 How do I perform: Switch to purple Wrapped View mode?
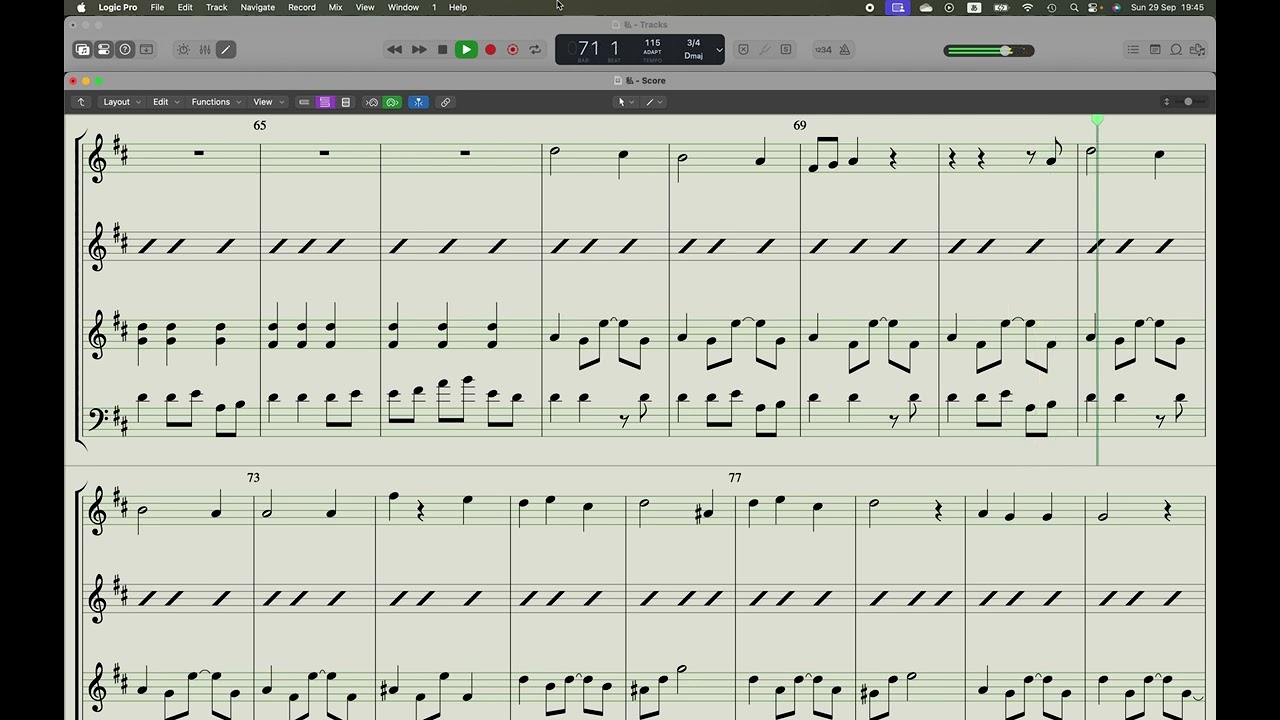(x=325, y=102)
